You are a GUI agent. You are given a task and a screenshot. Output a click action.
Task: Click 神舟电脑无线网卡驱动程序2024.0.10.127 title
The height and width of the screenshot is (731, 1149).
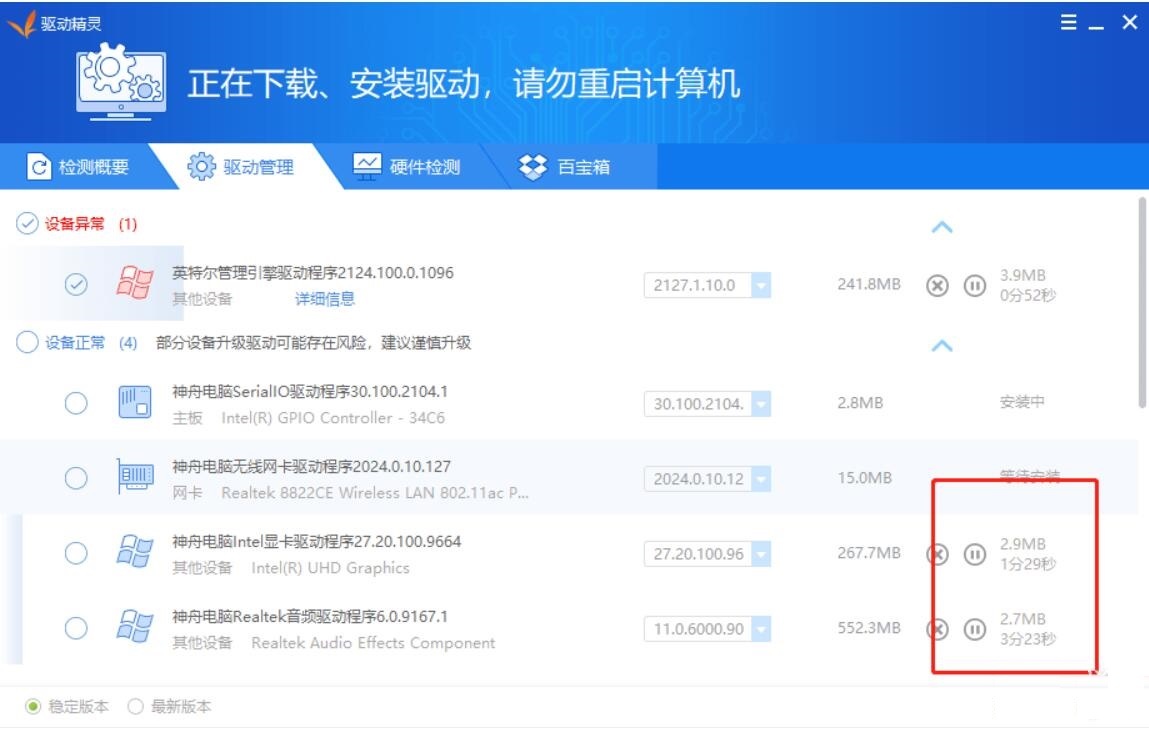(x=311, y=467)
